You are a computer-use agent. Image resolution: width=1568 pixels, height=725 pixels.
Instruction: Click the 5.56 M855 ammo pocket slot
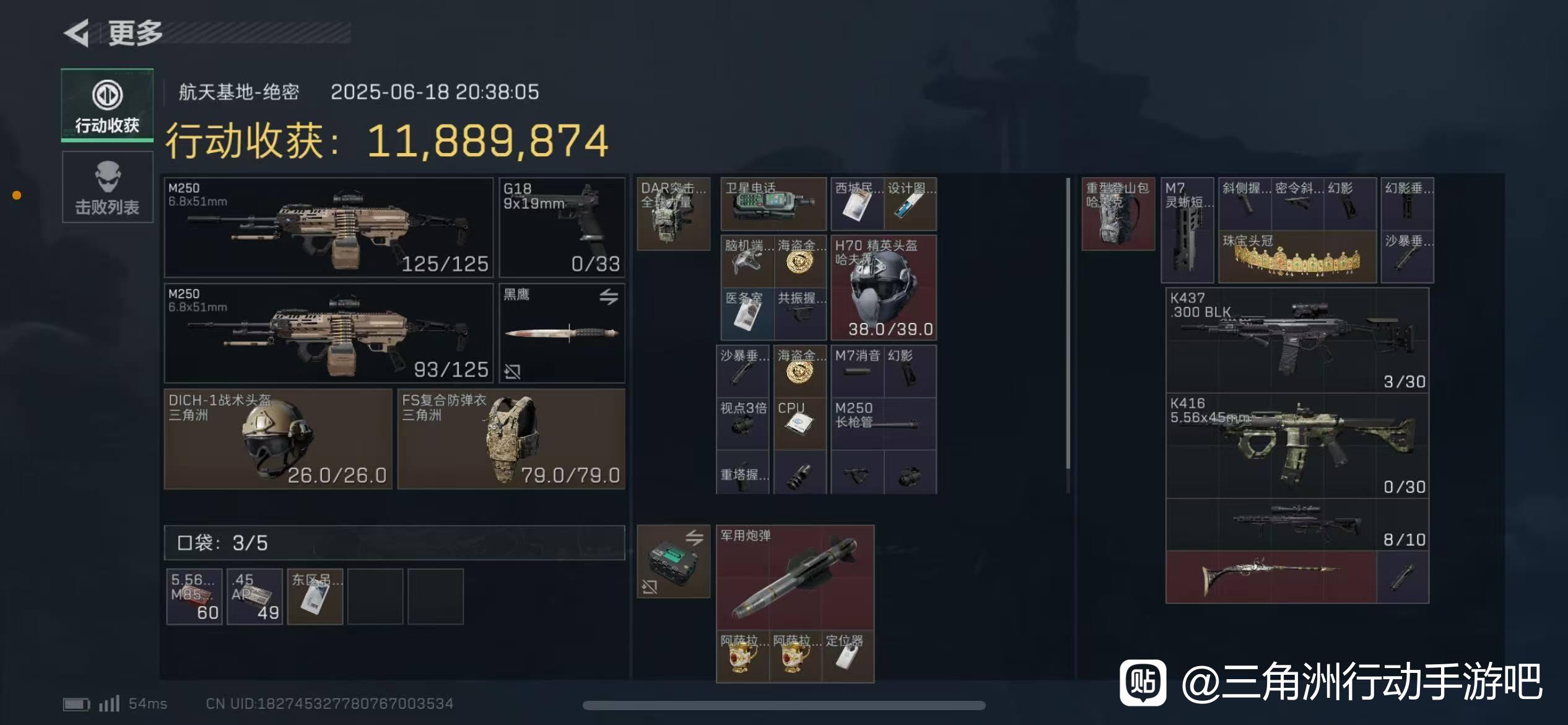[x=194, y=596]
